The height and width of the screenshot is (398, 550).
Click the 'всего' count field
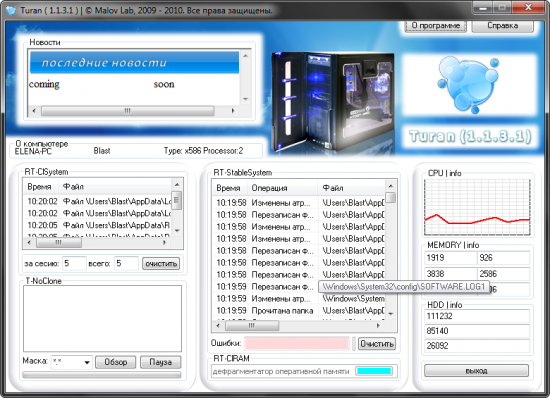click(x=126, y=263)
